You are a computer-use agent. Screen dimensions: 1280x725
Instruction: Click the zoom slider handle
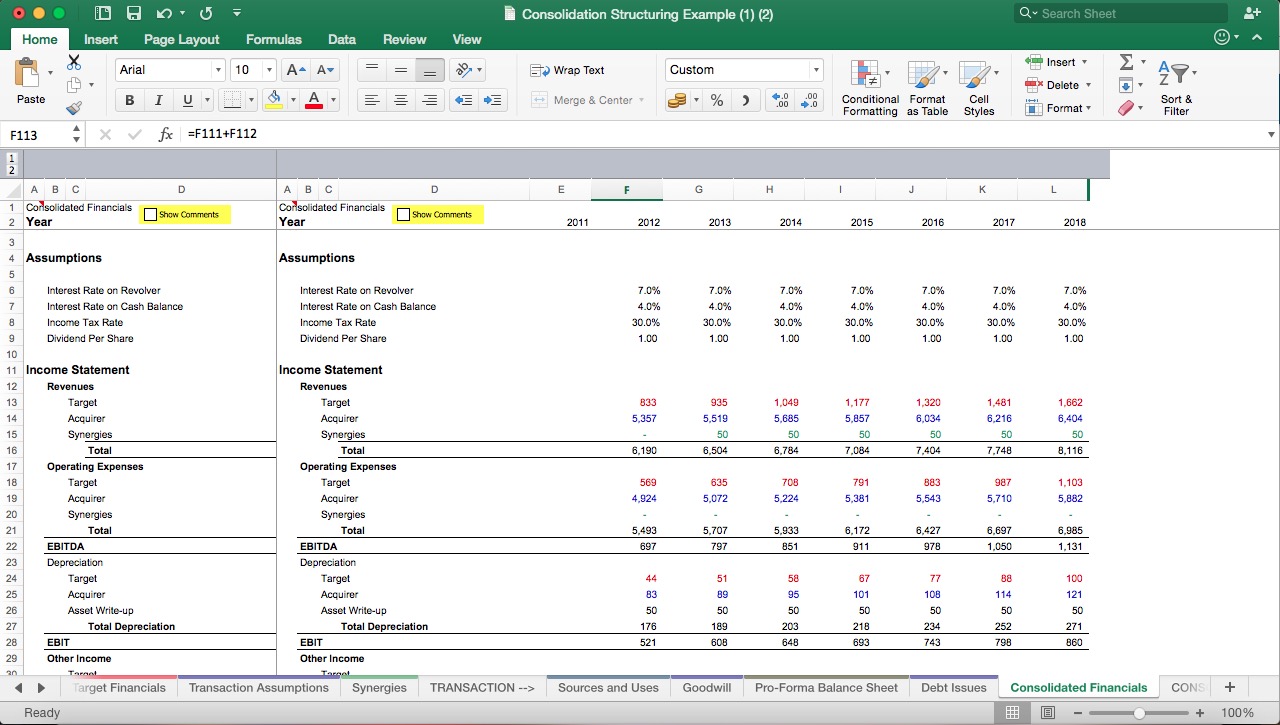pos(1139,713)
